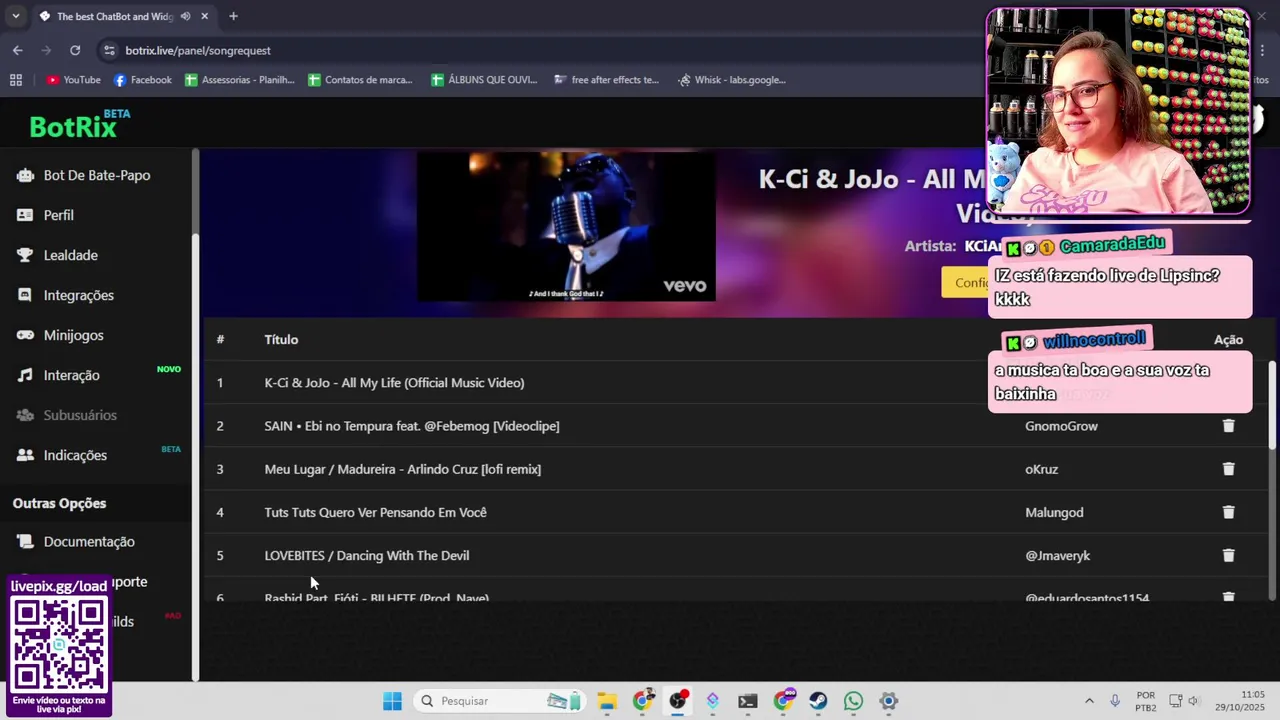
Task: Open Subusuários in the sidebar
Action: click(x=80, y=415)
